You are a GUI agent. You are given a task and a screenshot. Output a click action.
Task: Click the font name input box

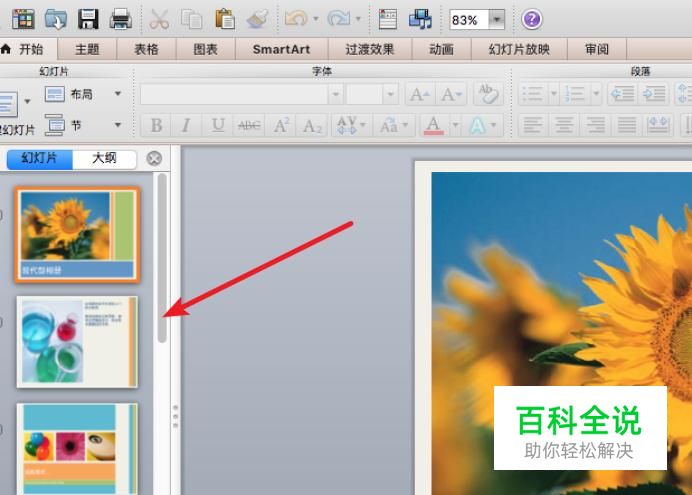click(234, 94)
